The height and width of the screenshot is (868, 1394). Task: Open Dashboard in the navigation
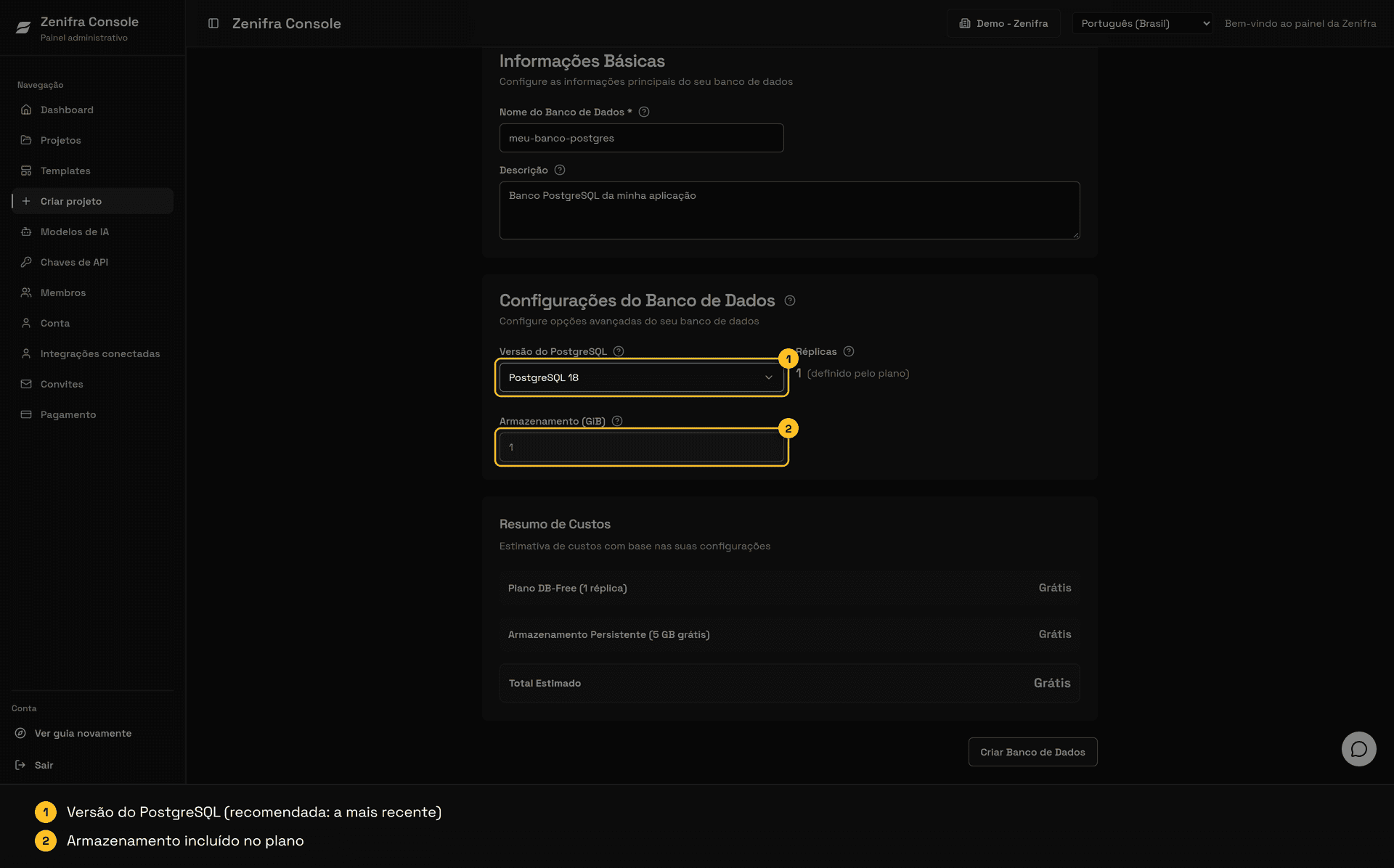[x=93, y=110]
